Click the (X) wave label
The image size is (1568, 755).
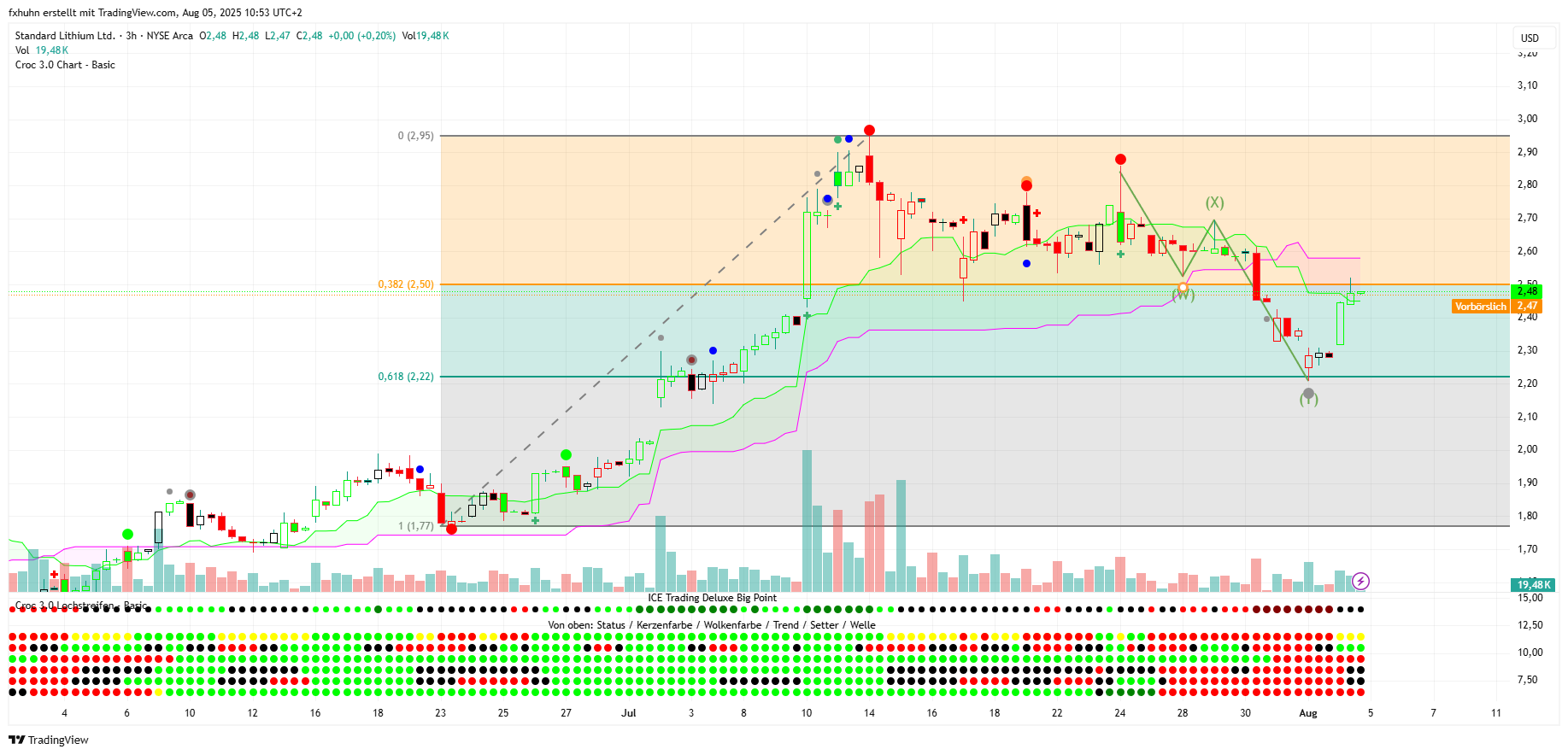[1214, 202]
